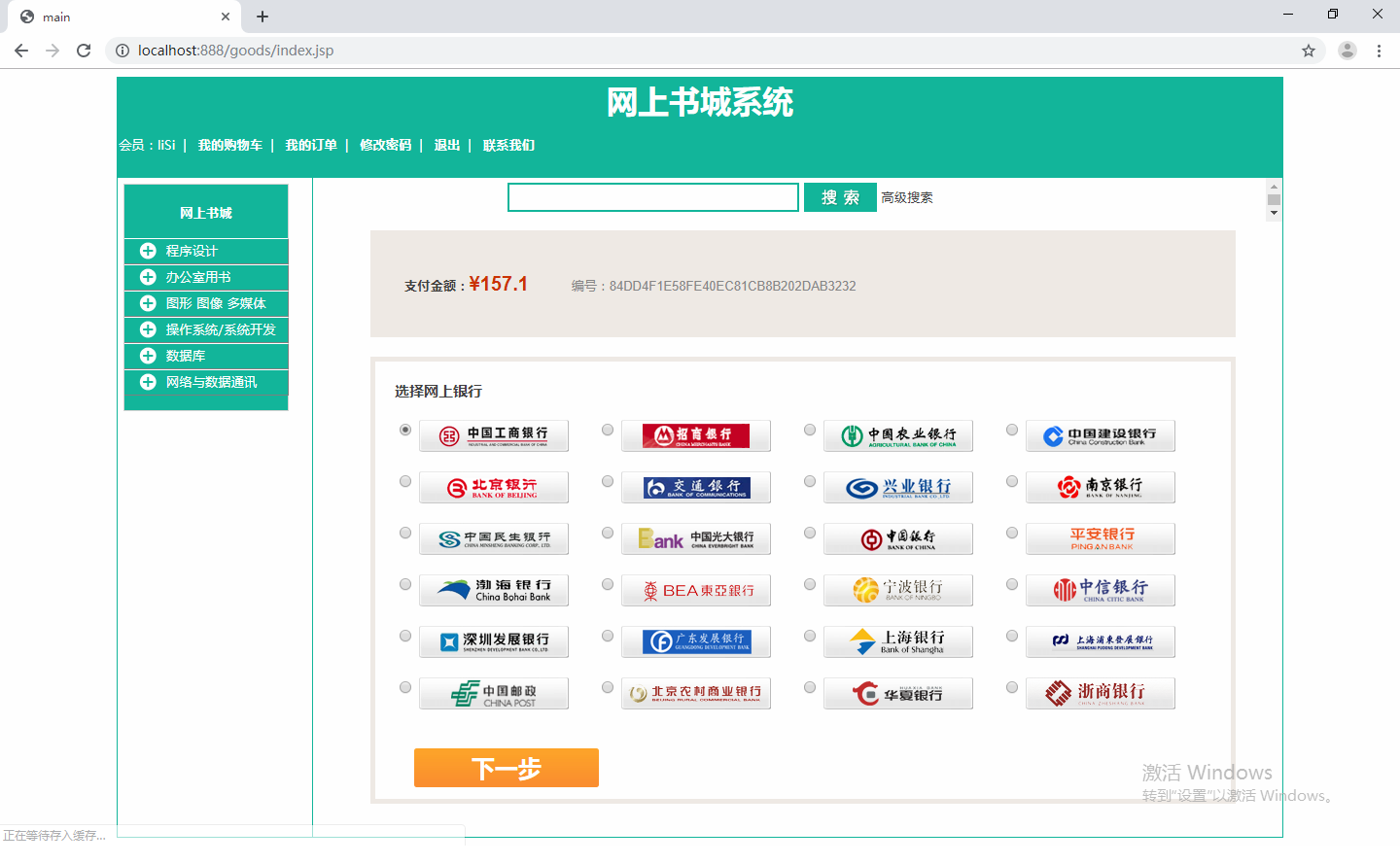Open the 高级搜索 advanced search link
Viewport: 1400px width, 864px height.
[x=907, y=197]
